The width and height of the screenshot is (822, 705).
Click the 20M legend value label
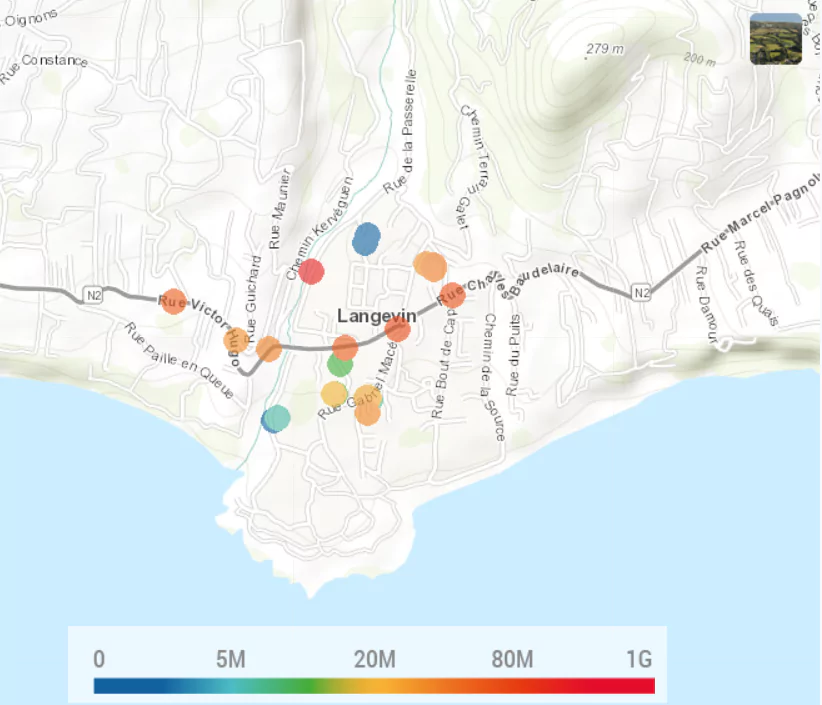(x=374, y=659)
